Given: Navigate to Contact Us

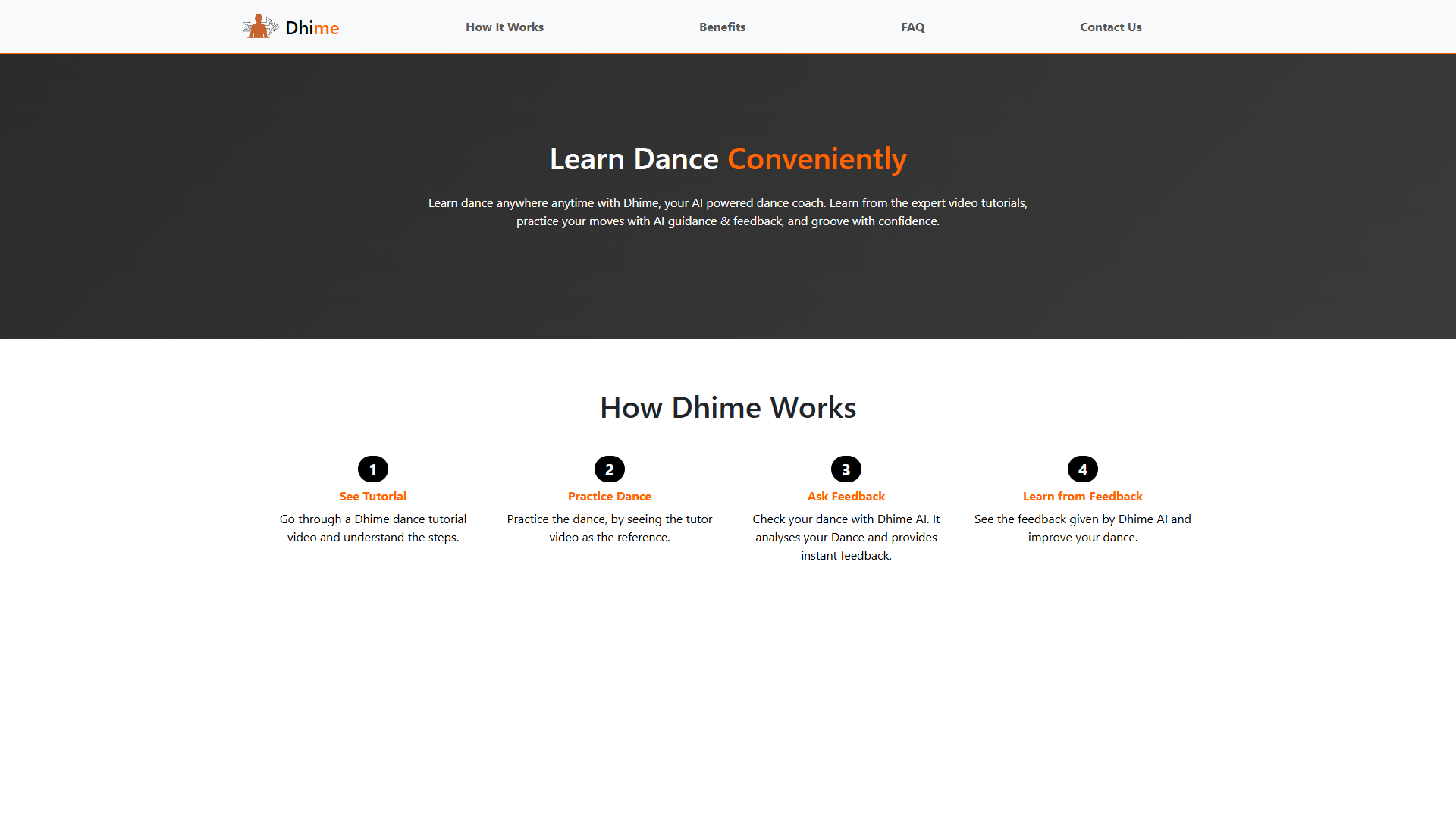Looking at the screenshot, I should [1110, 27].
